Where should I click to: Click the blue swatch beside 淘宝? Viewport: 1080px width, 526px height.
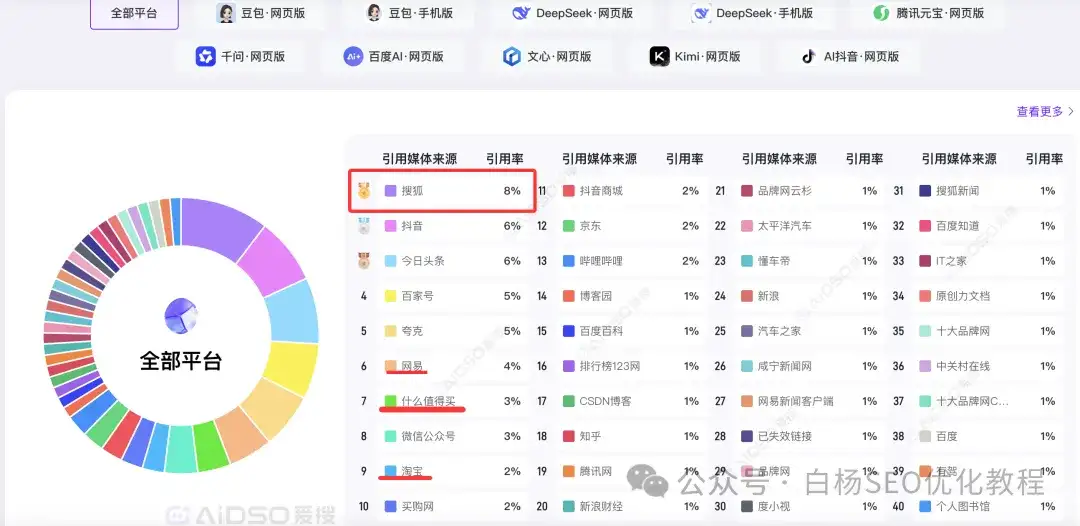[x=391, y=471]
